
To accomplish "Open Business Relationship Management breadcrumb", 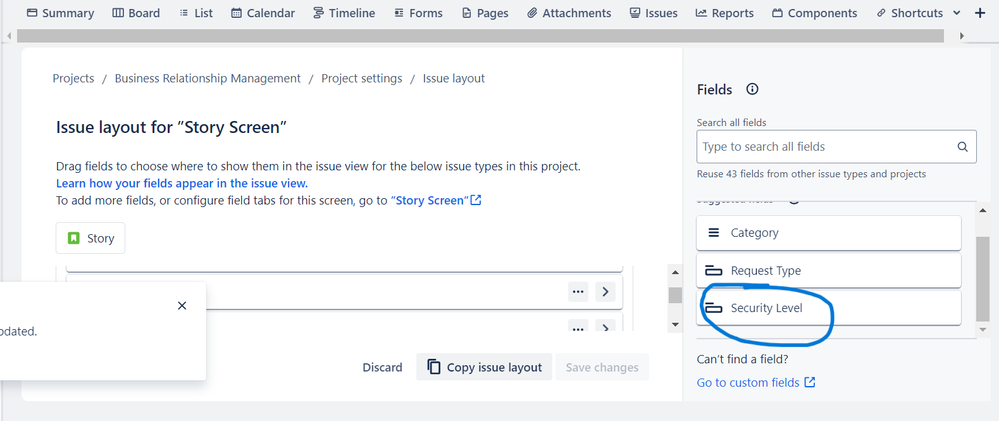I will (208, 78).
